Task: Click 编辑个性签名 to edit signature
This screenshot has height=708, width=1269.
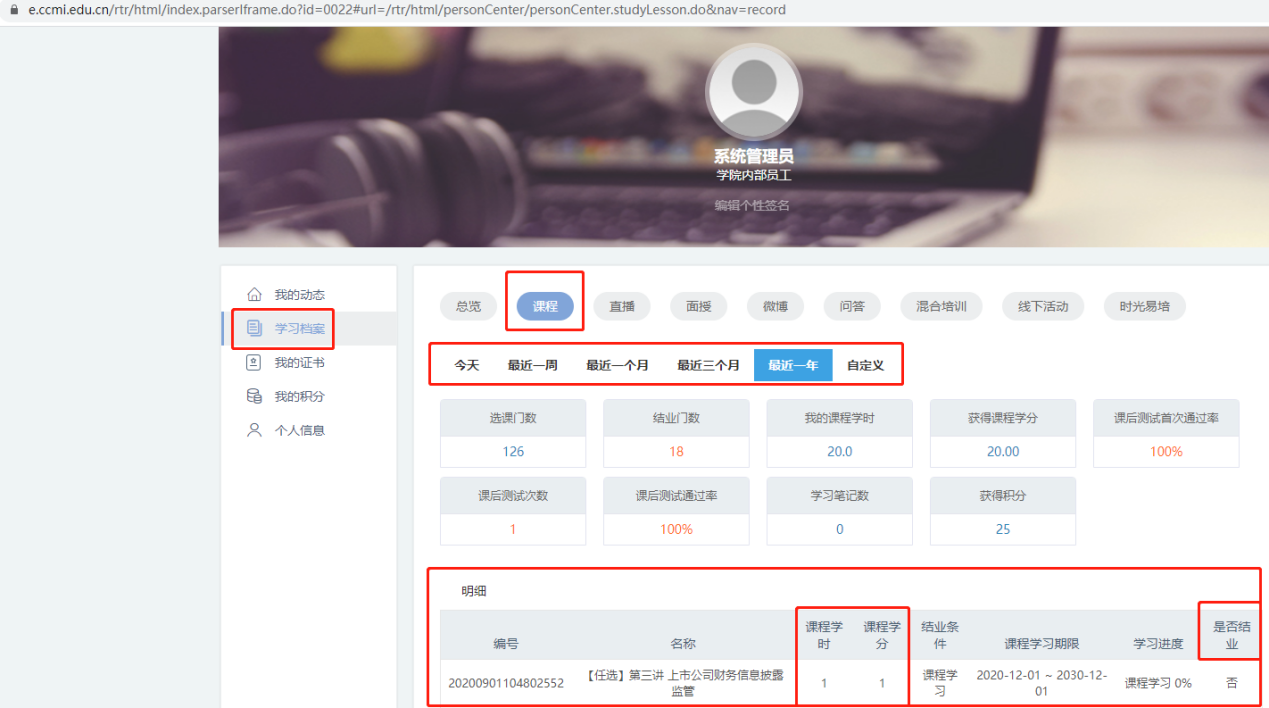Action: pos(752,205)
